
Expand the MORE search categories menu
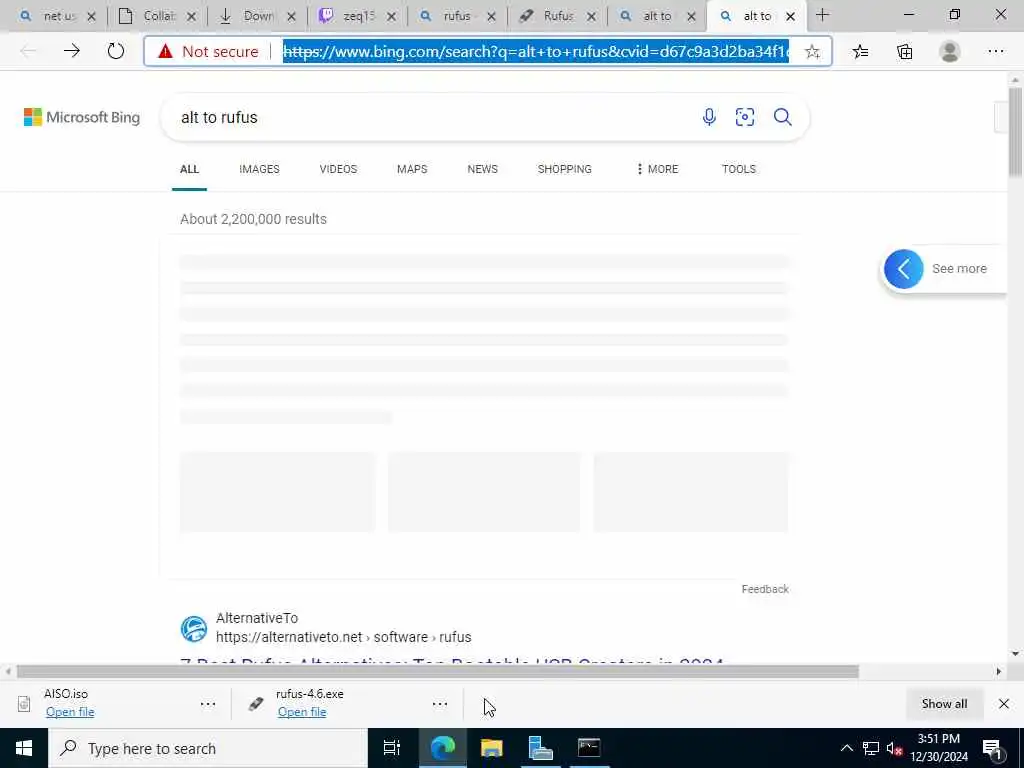point(657,168)
